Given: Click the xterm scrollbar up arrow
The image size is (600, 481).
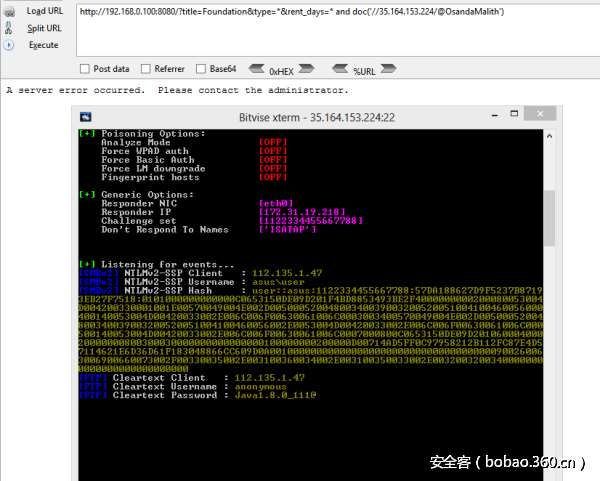Looking at the screenshot, I should 547,136.
